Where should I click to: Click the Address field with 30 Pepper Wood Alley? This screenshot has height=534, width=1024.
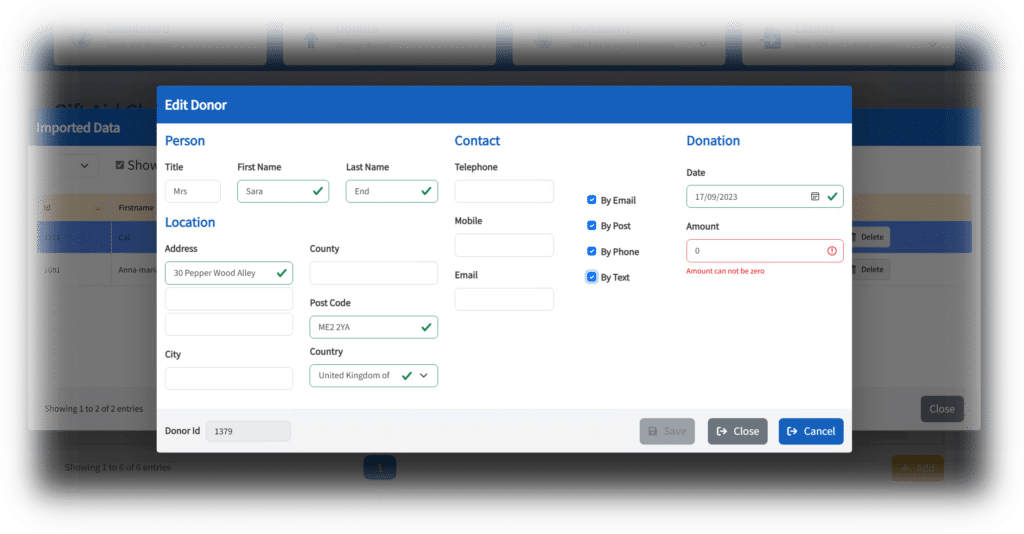tap(229, 273)
